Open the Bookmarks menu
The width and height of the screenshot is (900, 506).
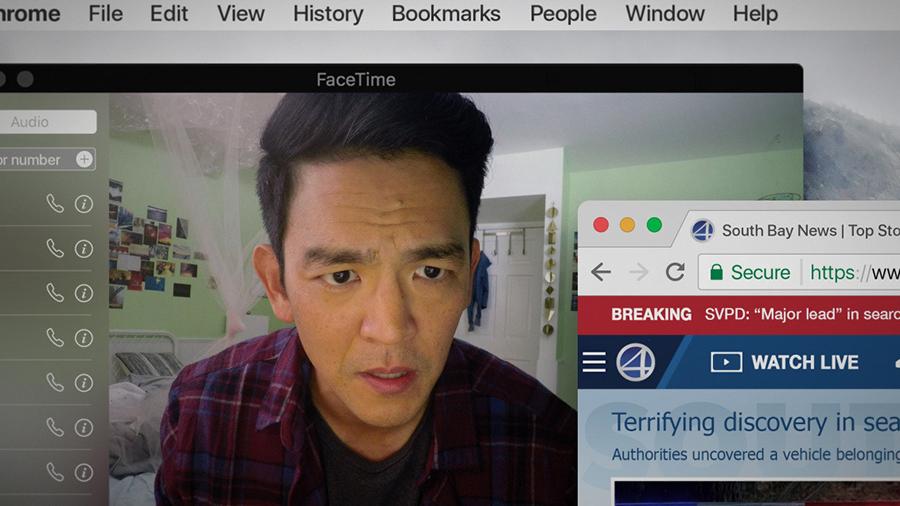click(446, 13)
